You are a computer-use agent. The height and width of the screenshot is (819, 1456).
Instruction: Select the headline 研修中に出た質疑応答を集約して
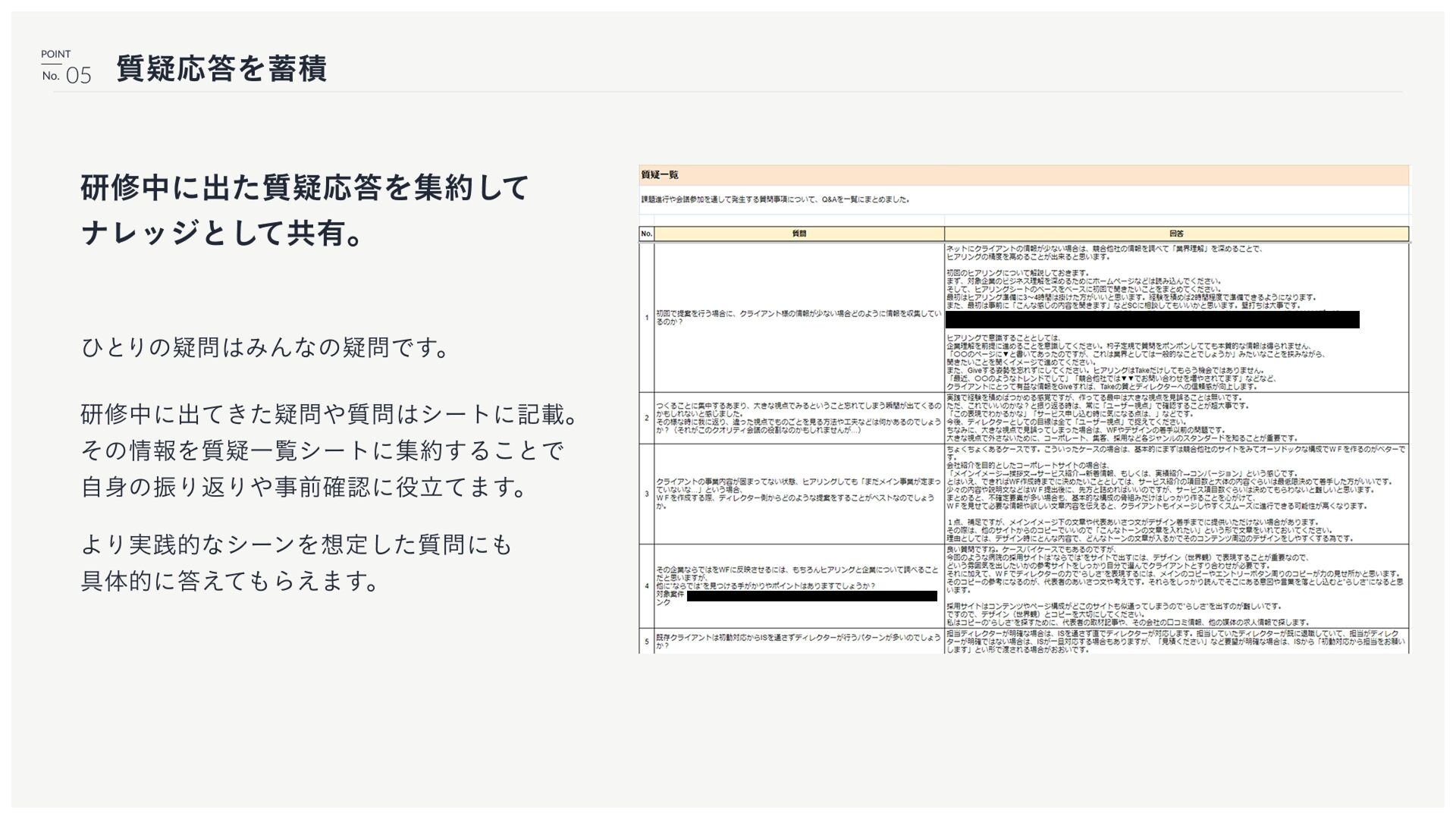[x=304, y=188]
